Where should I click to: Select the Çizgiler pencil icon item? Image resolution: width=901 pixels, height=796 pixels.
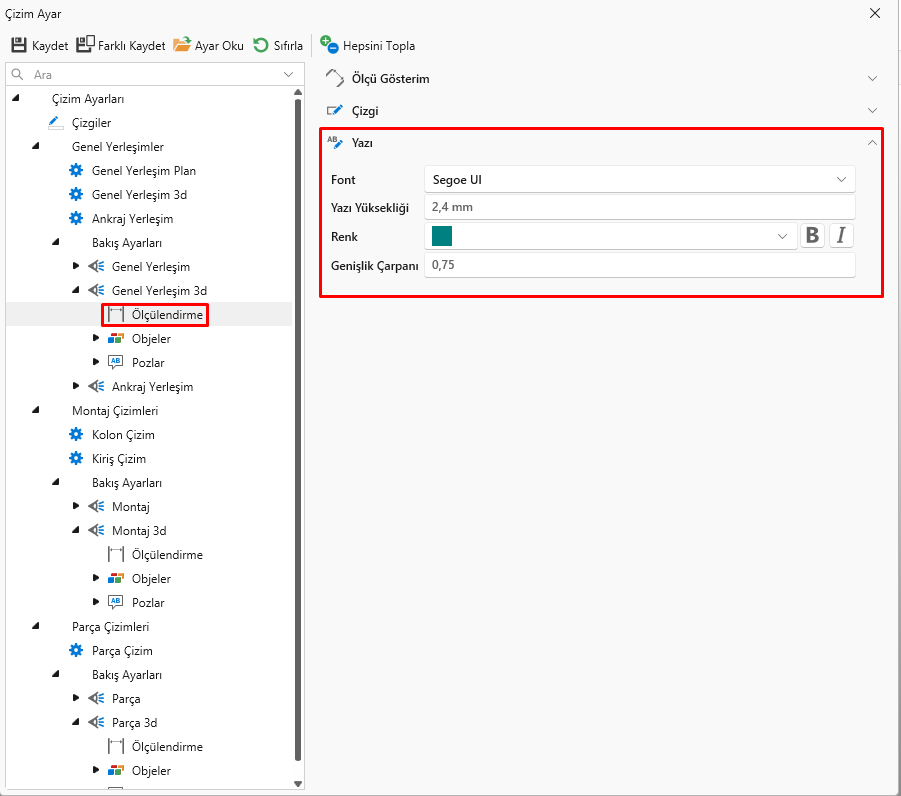click(x=55, y=123)
